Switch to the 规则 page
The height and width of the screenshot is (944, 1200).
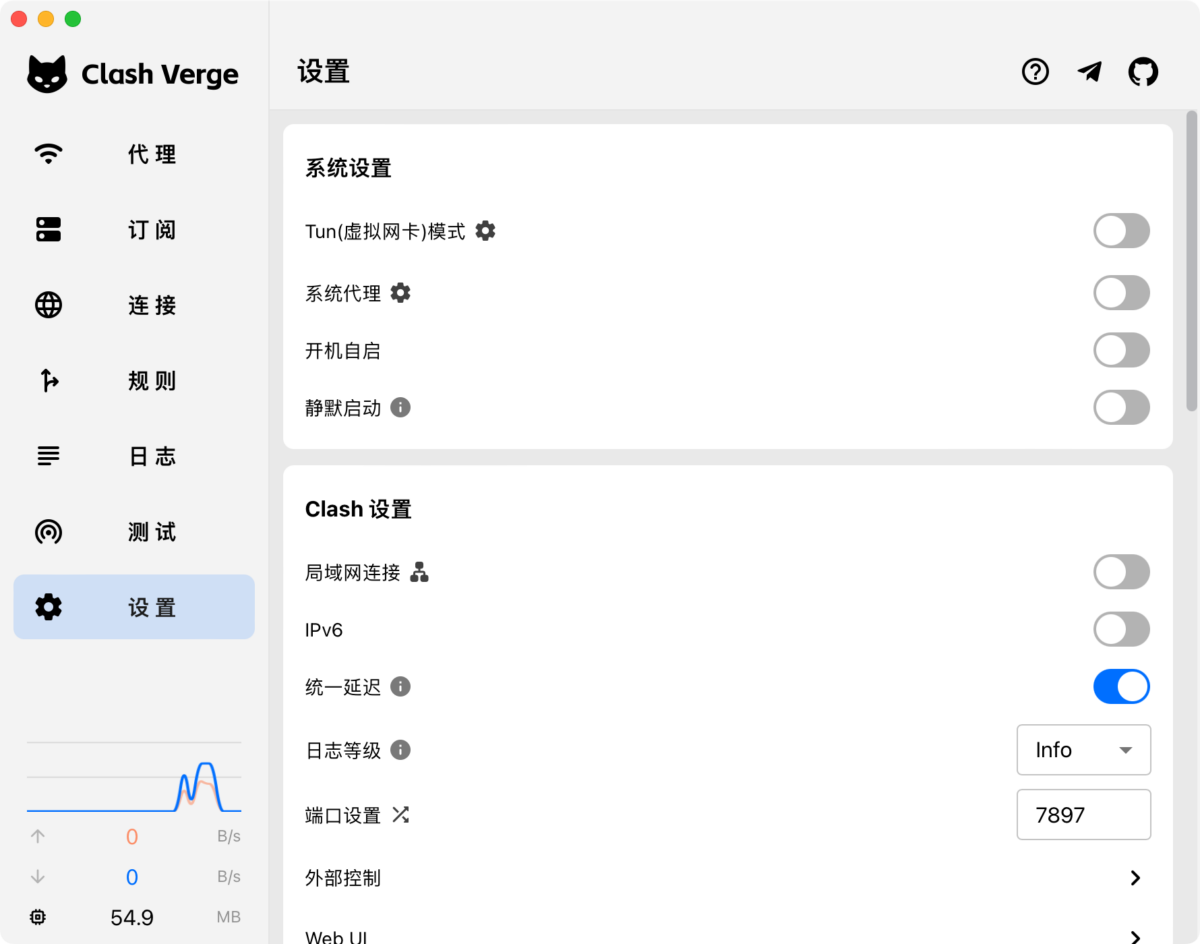pyautogui.click(x=134, y=380)
